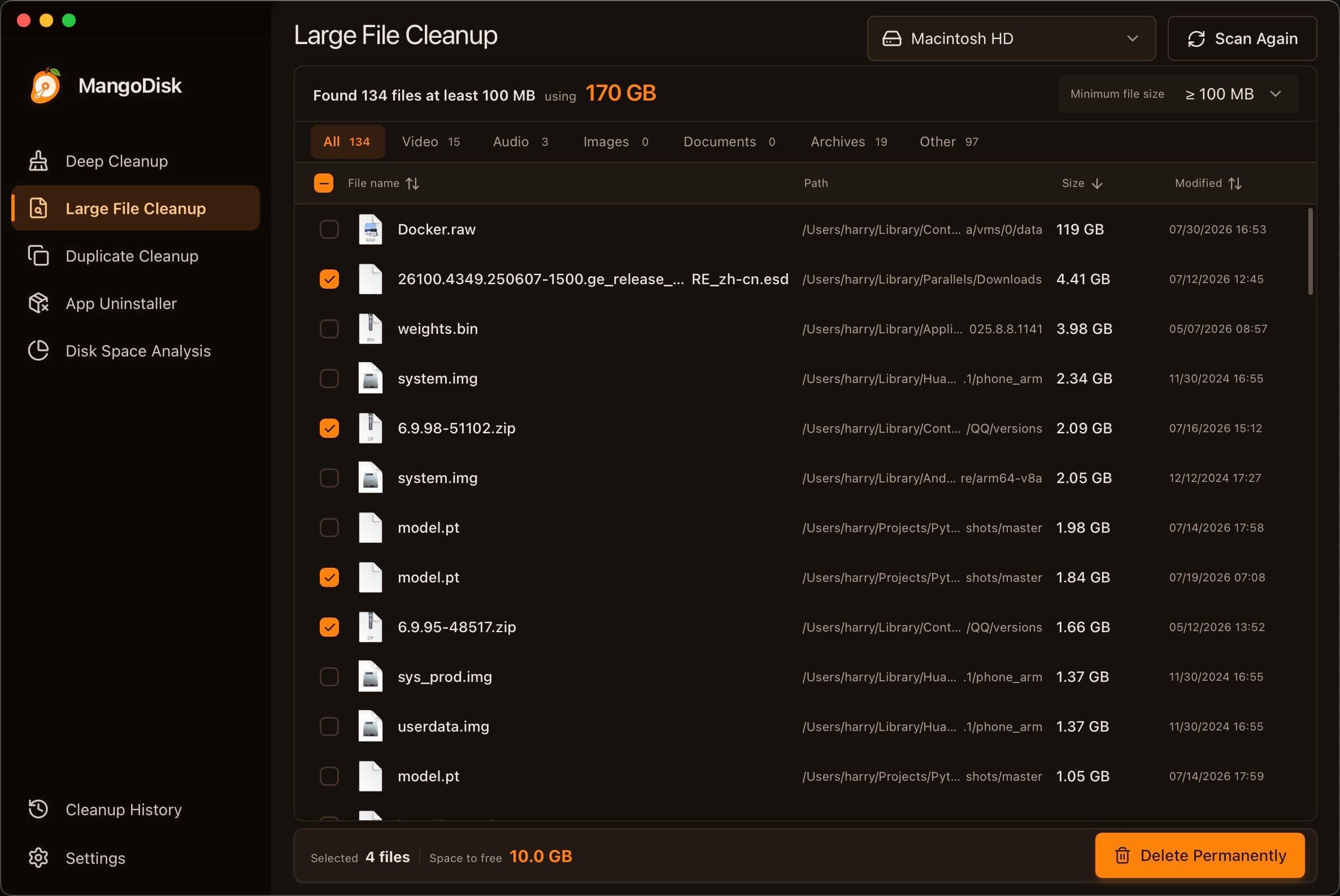This screenshot has height=896, width=1340.
Task: Click the weights.bin file icon
Action: 370,329
